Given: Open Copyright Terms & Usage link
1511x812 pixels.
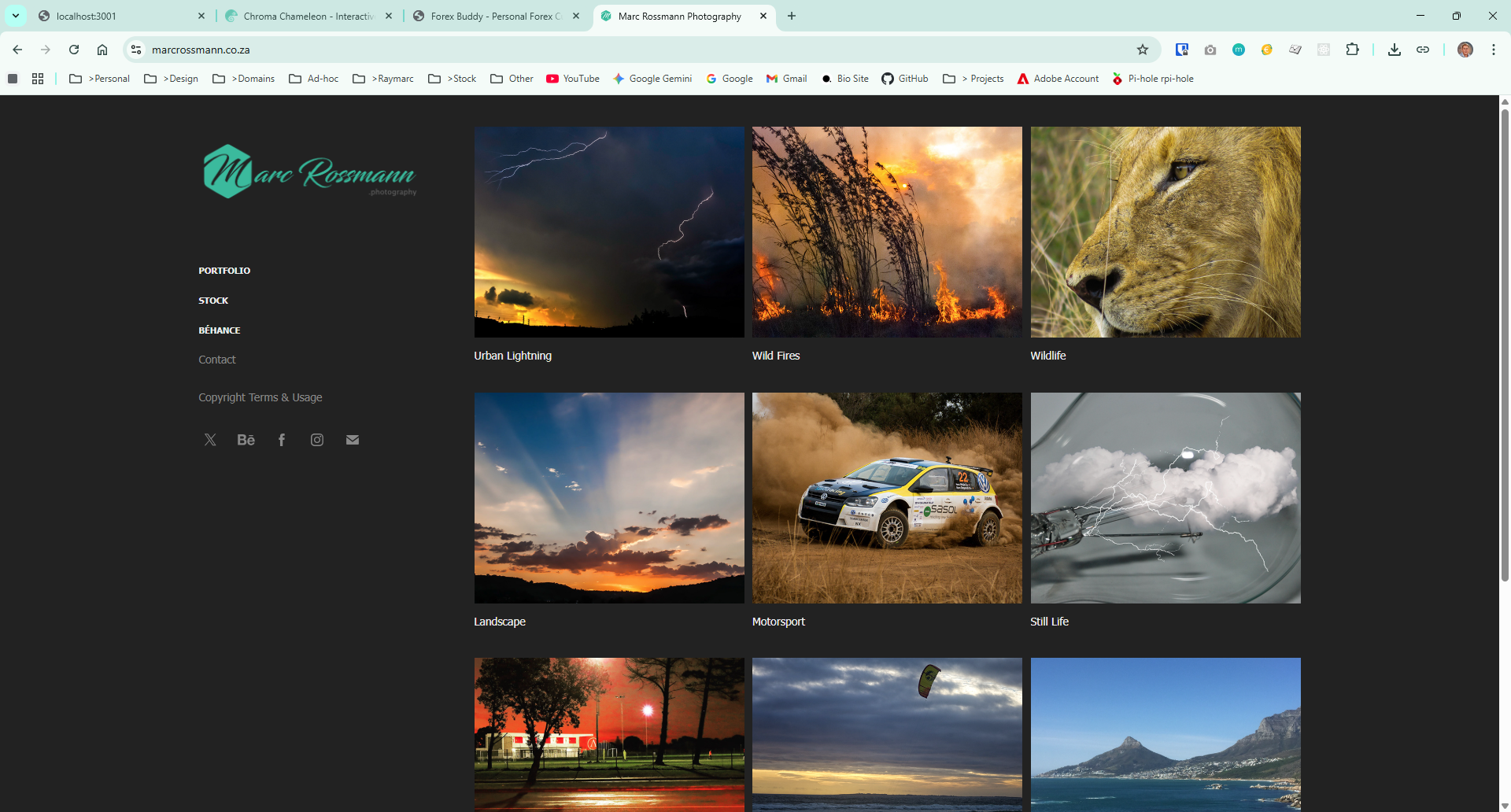Looking at the screenshot, I should click(x=260, y=397).
